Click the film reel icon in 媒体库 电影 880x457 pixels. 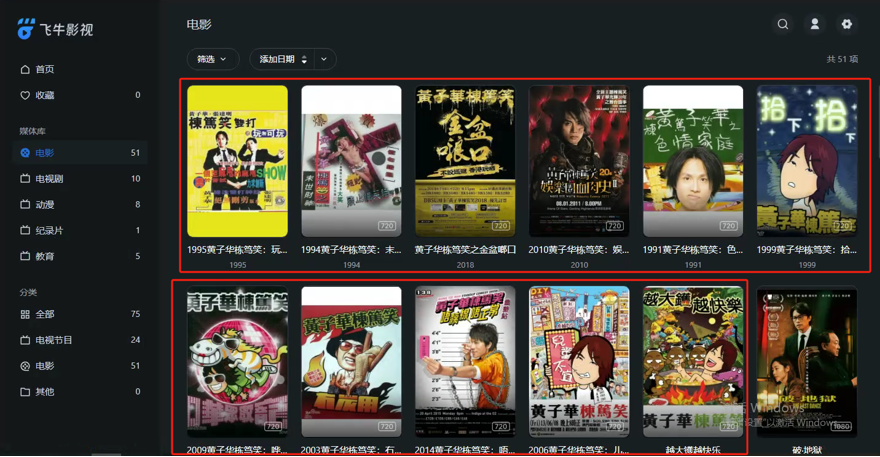click(x=25, y=153)
